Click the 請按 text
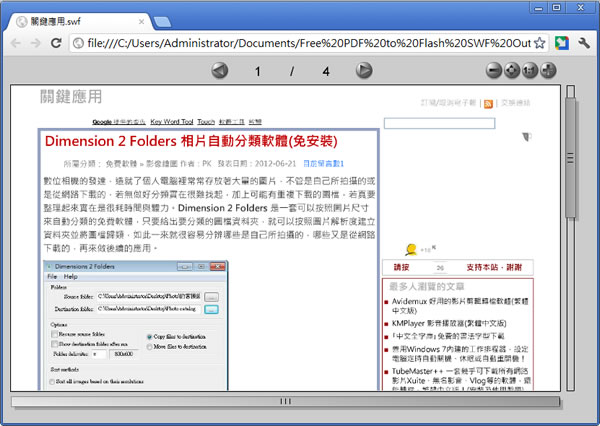Viewport: 600px width, 426px height. [401, 268]
